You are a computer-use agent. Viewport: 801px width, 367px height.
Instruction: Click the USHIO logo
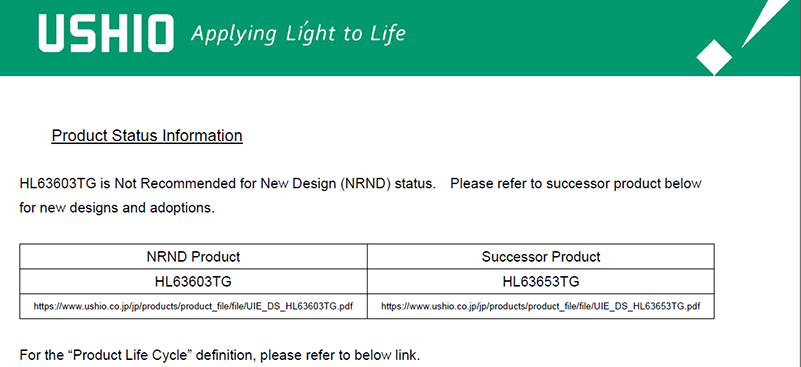tap(106, 33)
